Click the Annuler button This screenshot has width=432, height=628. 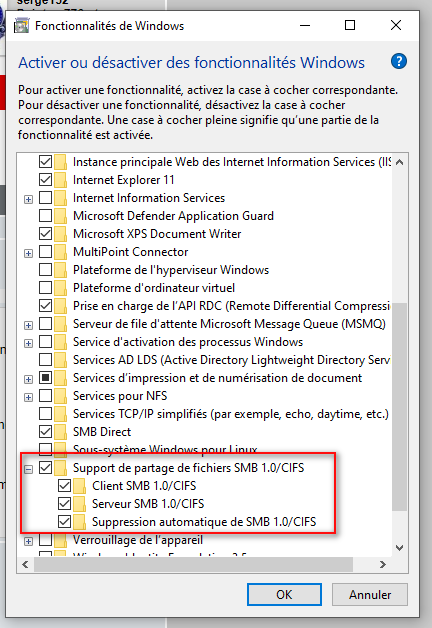pos(370,594)
